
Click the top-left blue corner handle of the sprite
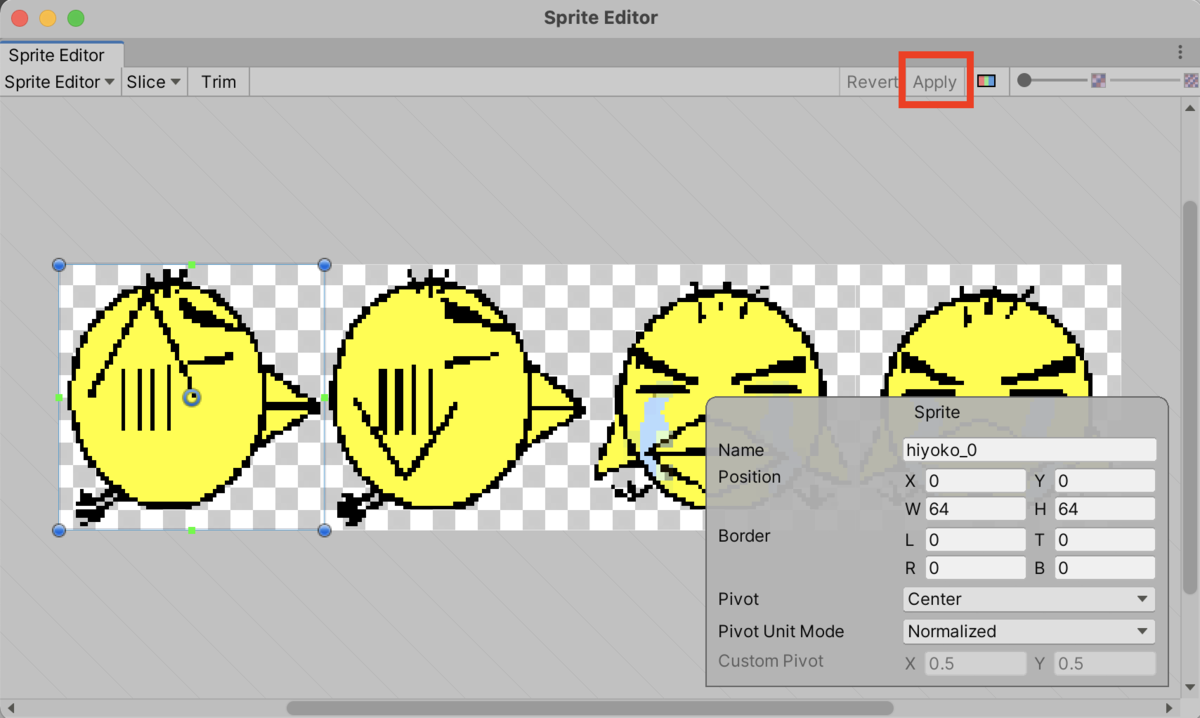[59, 264]
